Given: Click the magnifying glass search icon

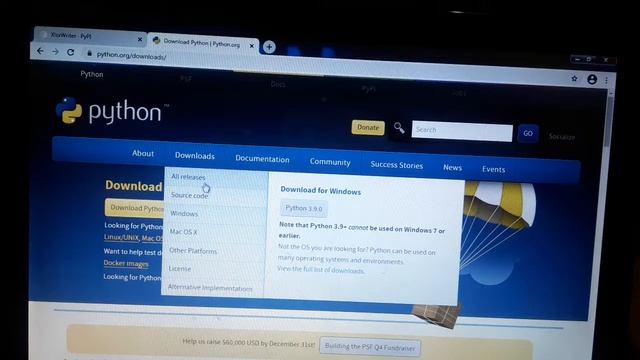Looking at the screenshot, I should [x=399, y=128].
